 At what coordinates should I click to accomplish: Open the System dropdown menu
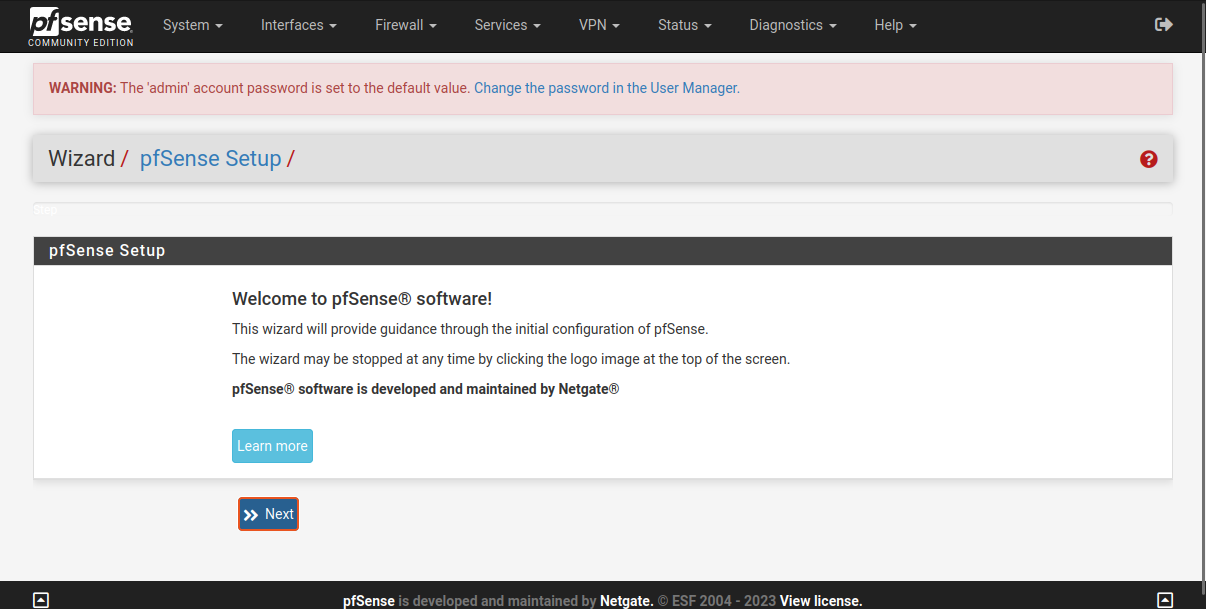pos(192,25)
